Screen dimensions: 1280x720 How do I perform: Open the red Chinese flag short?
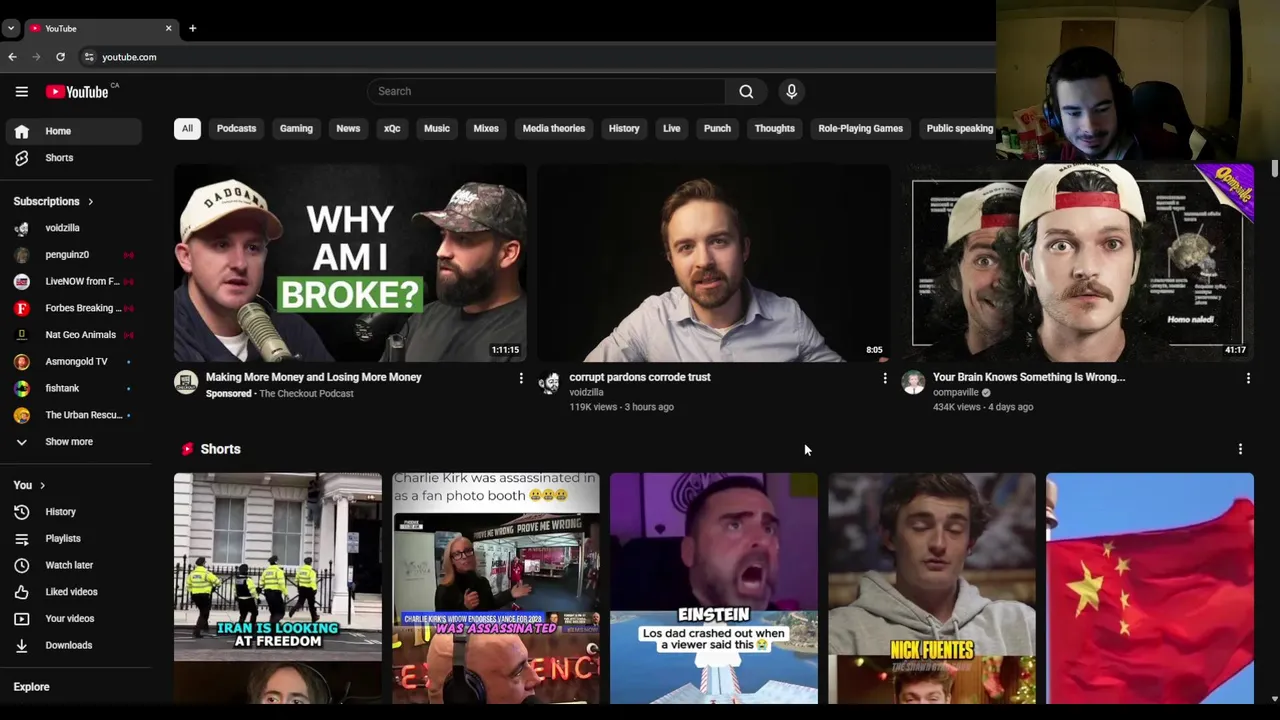coord(1150,588)
